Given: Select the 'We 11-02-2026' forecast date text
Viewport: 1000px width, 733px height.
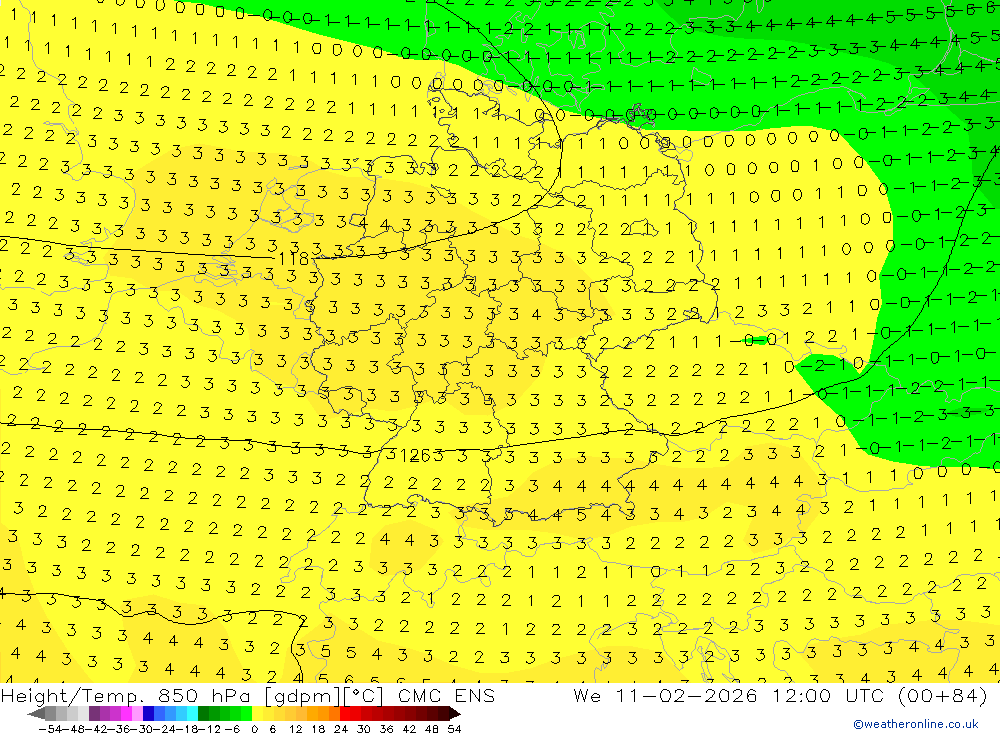Looking at the screenshot, I should pyautogui.click(x=665, y=695).
